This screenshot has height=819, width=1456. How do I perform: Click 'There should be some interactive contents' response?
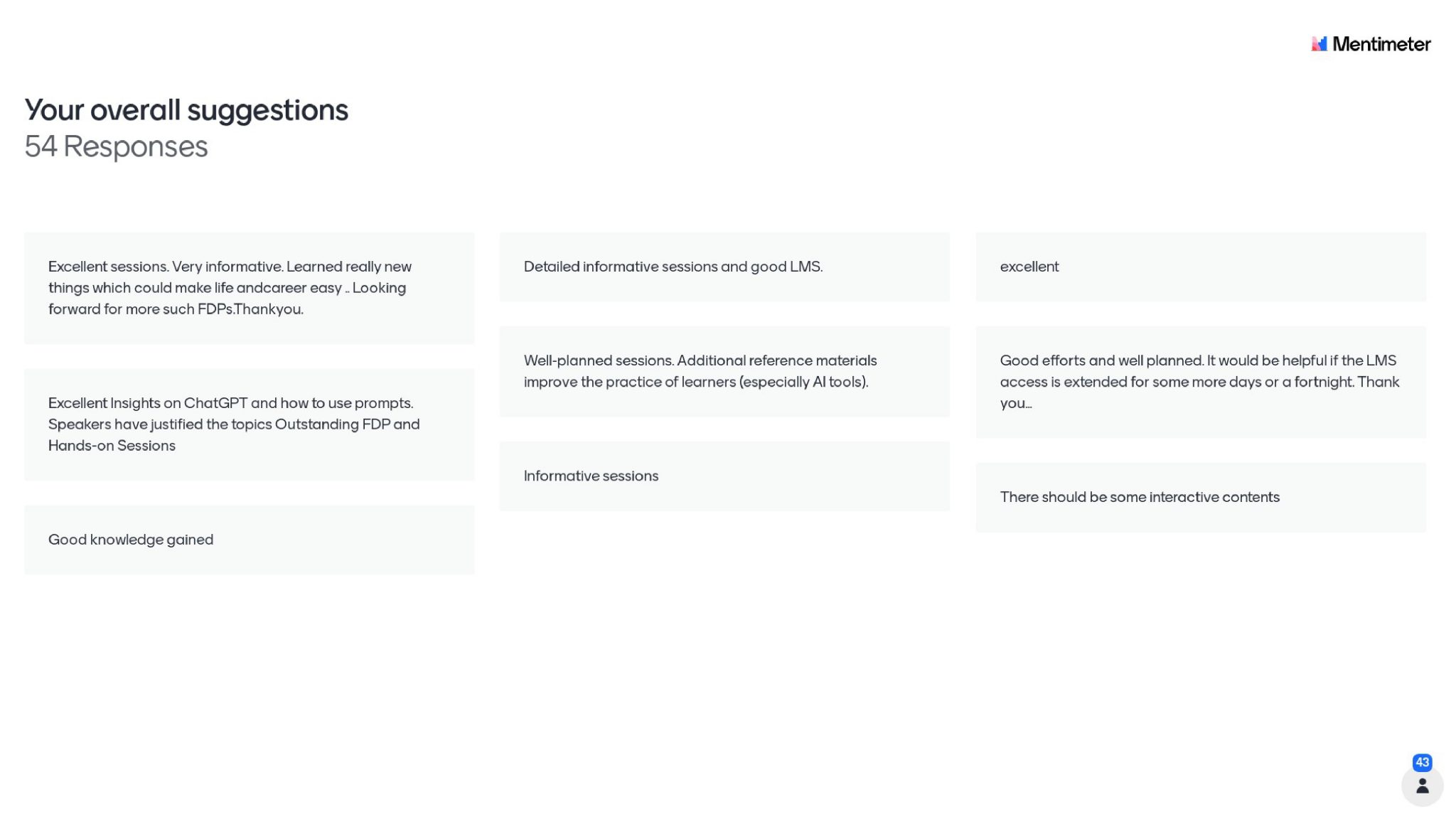(1200, 497)
